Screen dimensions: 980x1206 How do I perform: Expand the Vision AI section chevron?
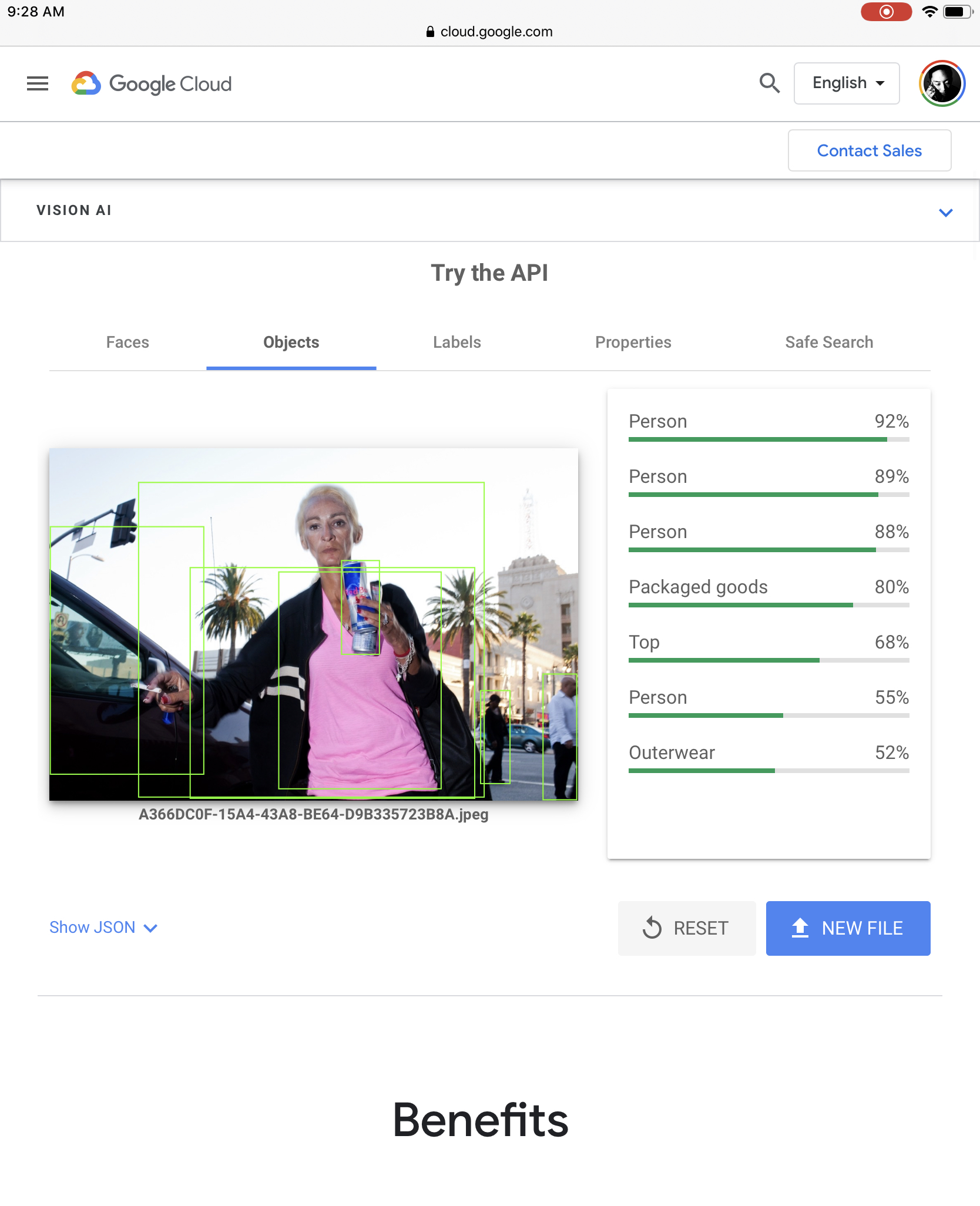945,213
